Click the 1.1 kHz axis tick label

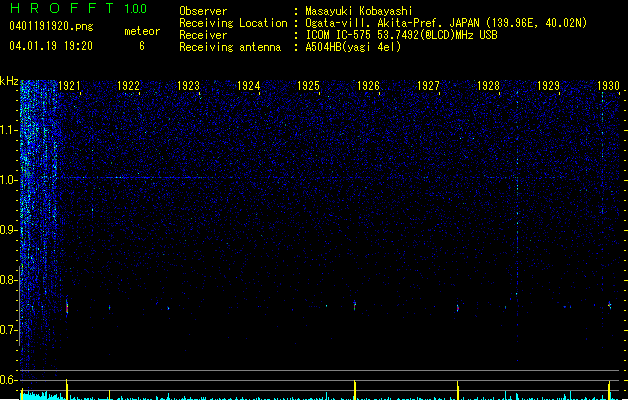tap(8, 130)
